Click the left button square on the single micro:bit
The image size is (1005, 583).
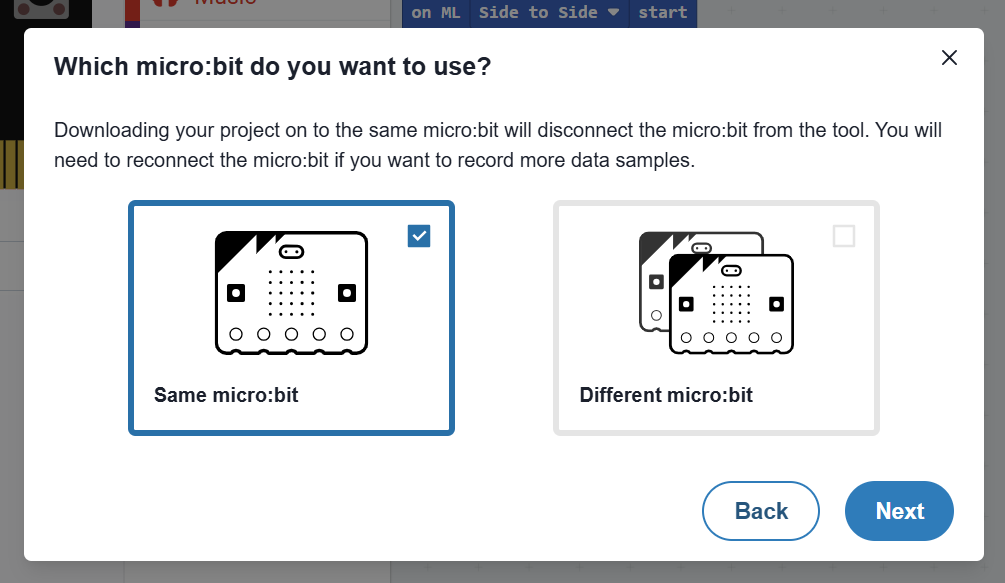pos(236,293)
